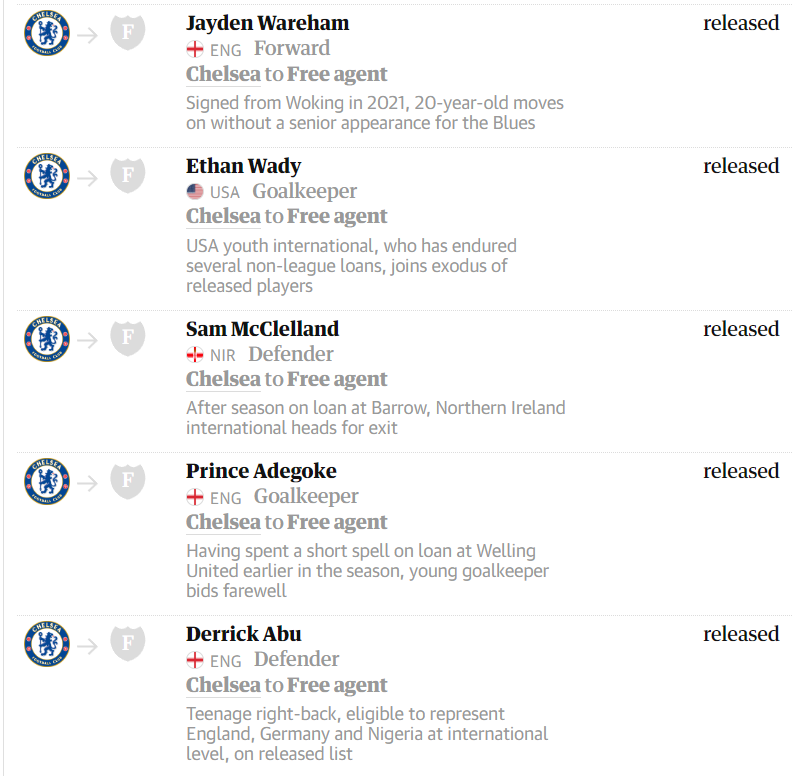Select the Jayden Wareham player name
This screenshot has width=807, height=776.
[268, 24]
